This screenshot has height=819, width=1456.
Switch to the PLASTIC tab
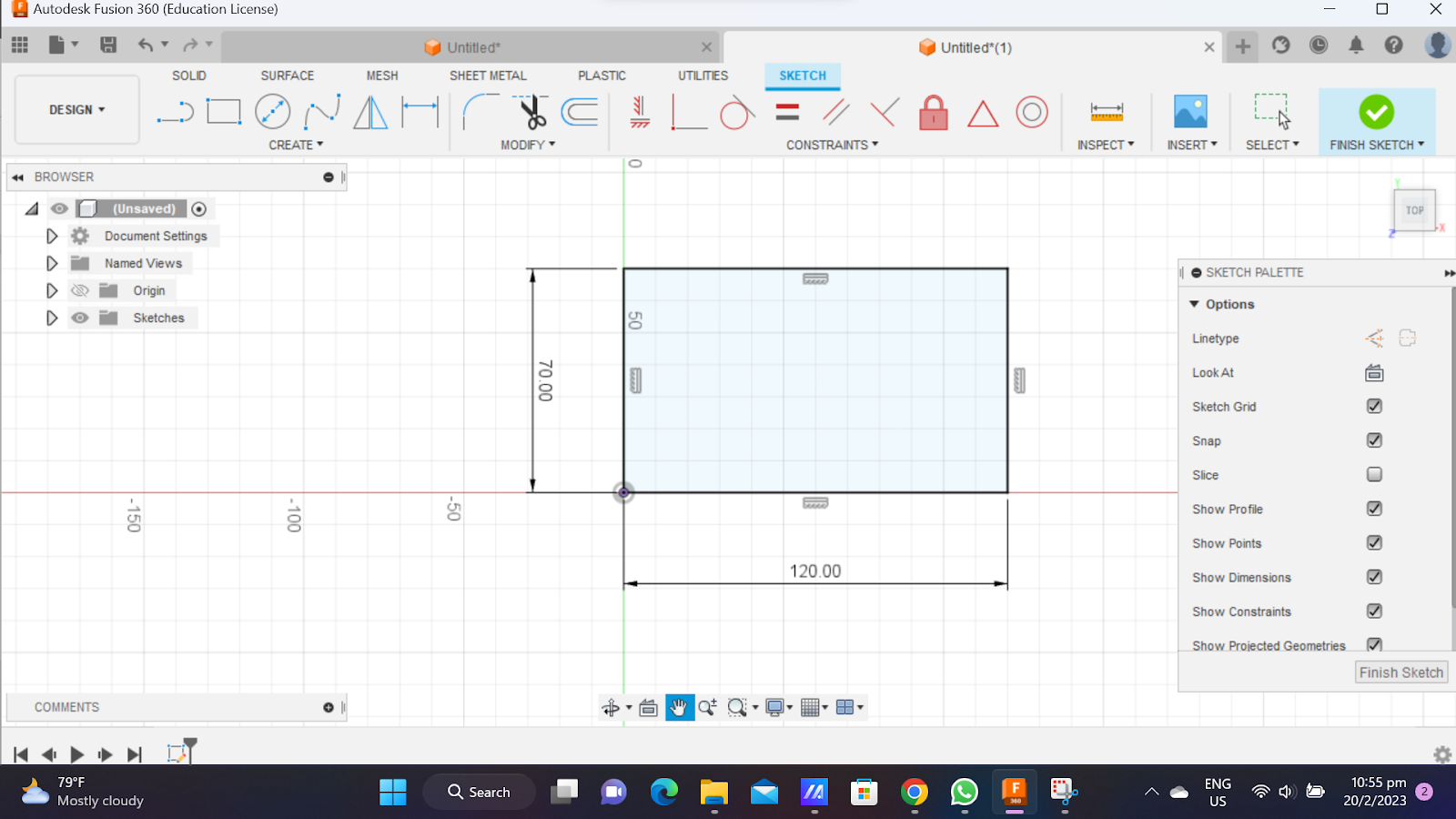(602, 76)
